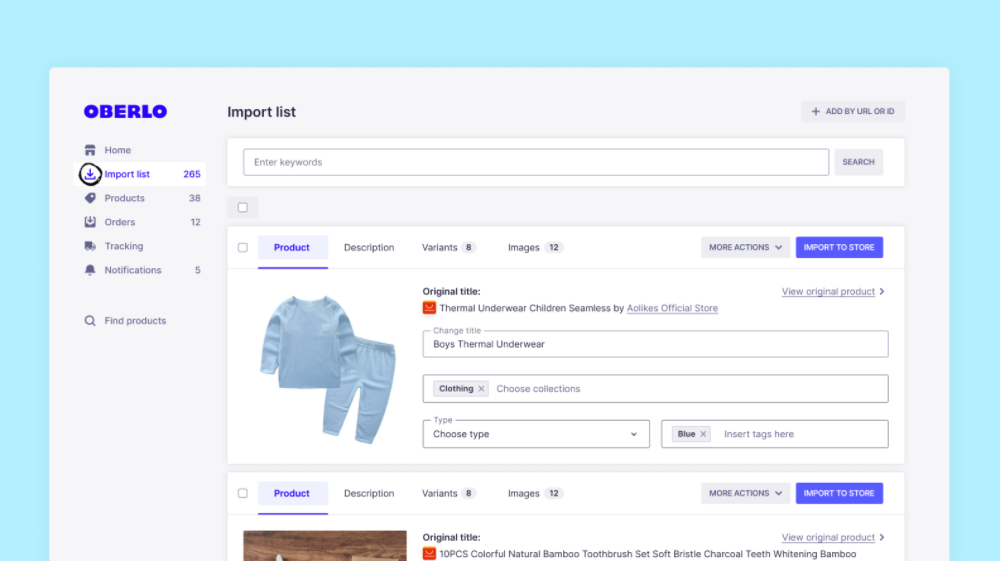Open Variants tab of Thermal Underwear card
Image resolution: width=1000 pixels, height=561 pixels.
449,247
